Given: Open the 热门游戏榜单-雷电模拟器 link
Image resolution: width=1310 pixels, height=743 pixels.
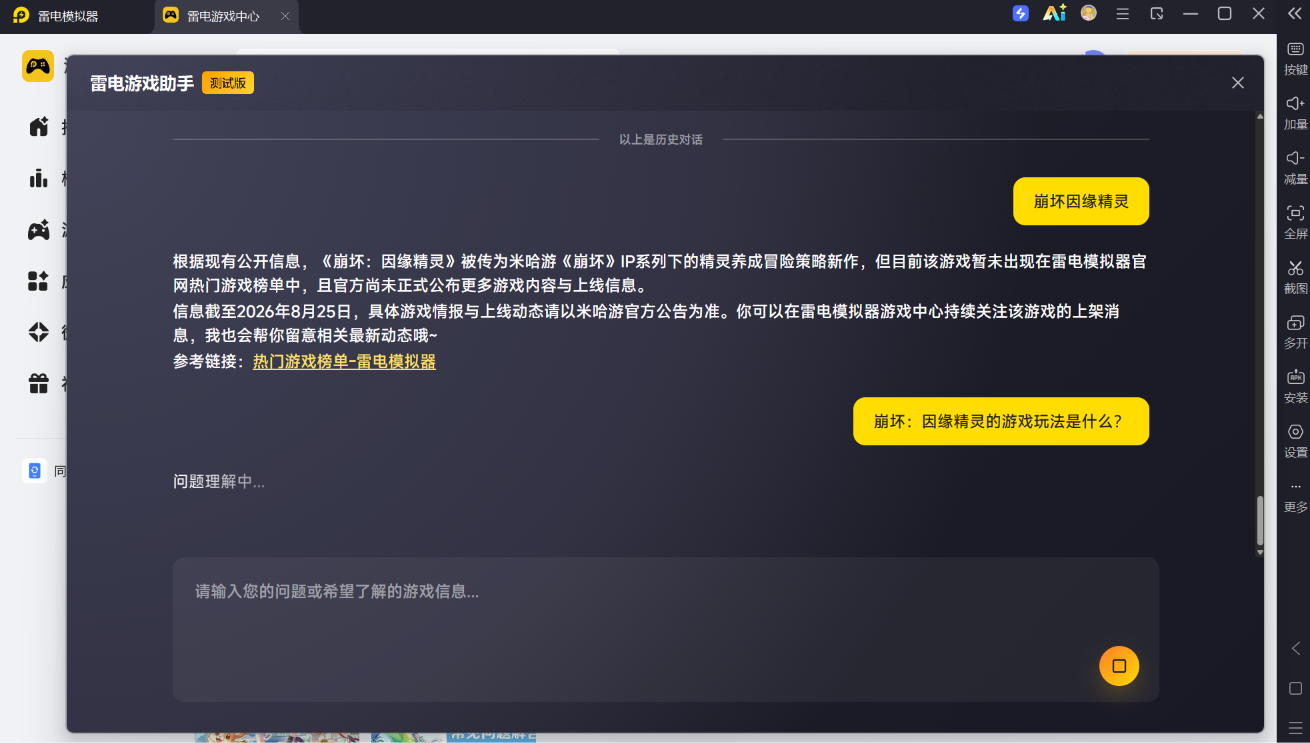Looking at the screenshot, I should 344,362.
